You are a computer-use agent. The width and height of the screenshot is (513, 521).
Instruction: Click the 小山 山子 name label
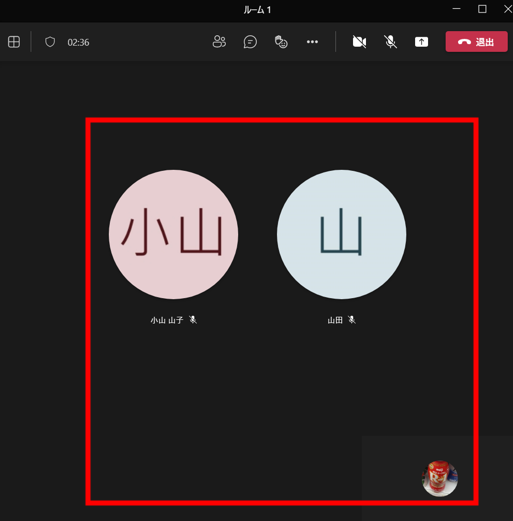pos(167,320)
